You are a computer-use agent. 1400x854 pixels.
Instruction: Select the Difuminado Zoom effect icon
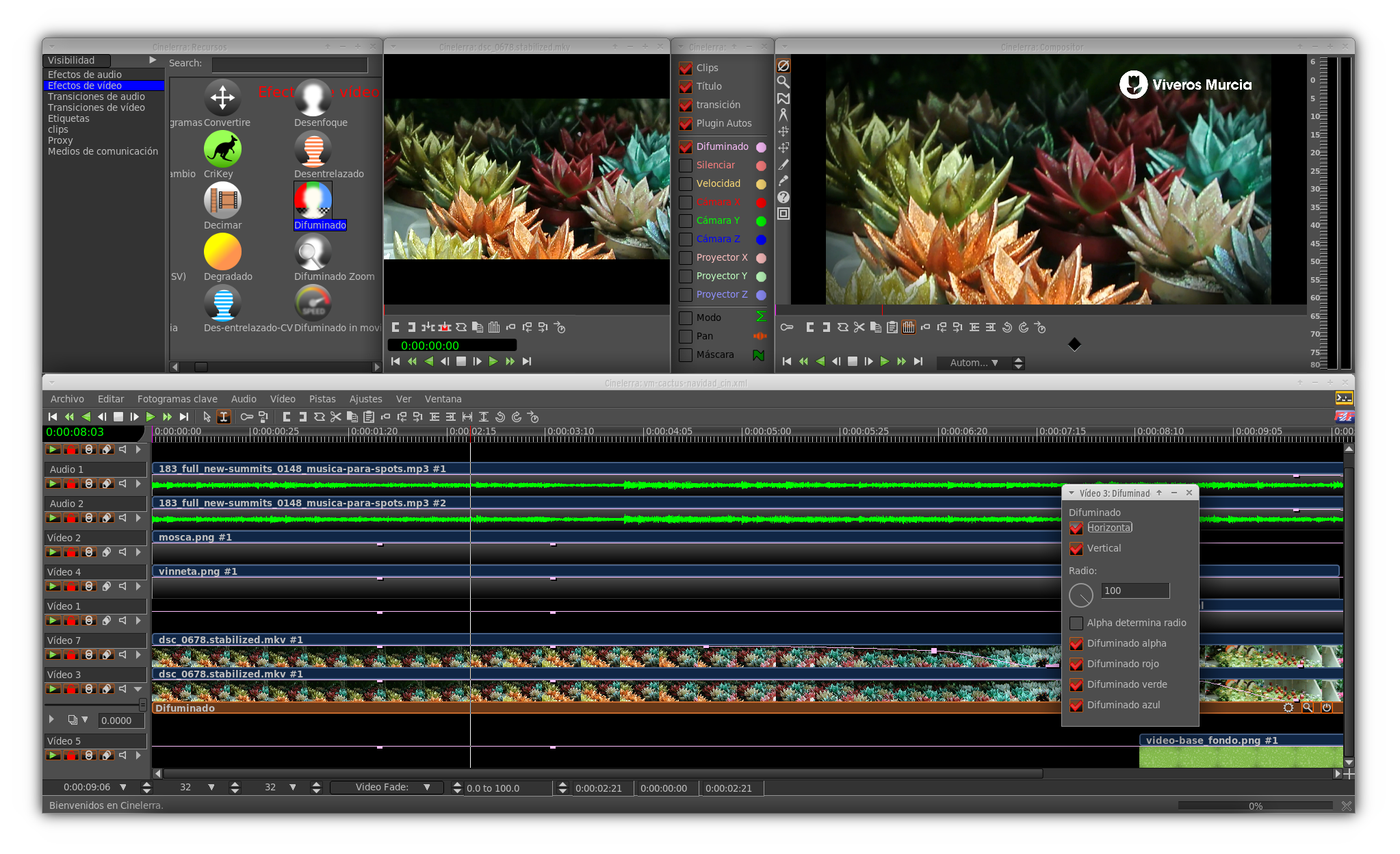pos(313,253)
